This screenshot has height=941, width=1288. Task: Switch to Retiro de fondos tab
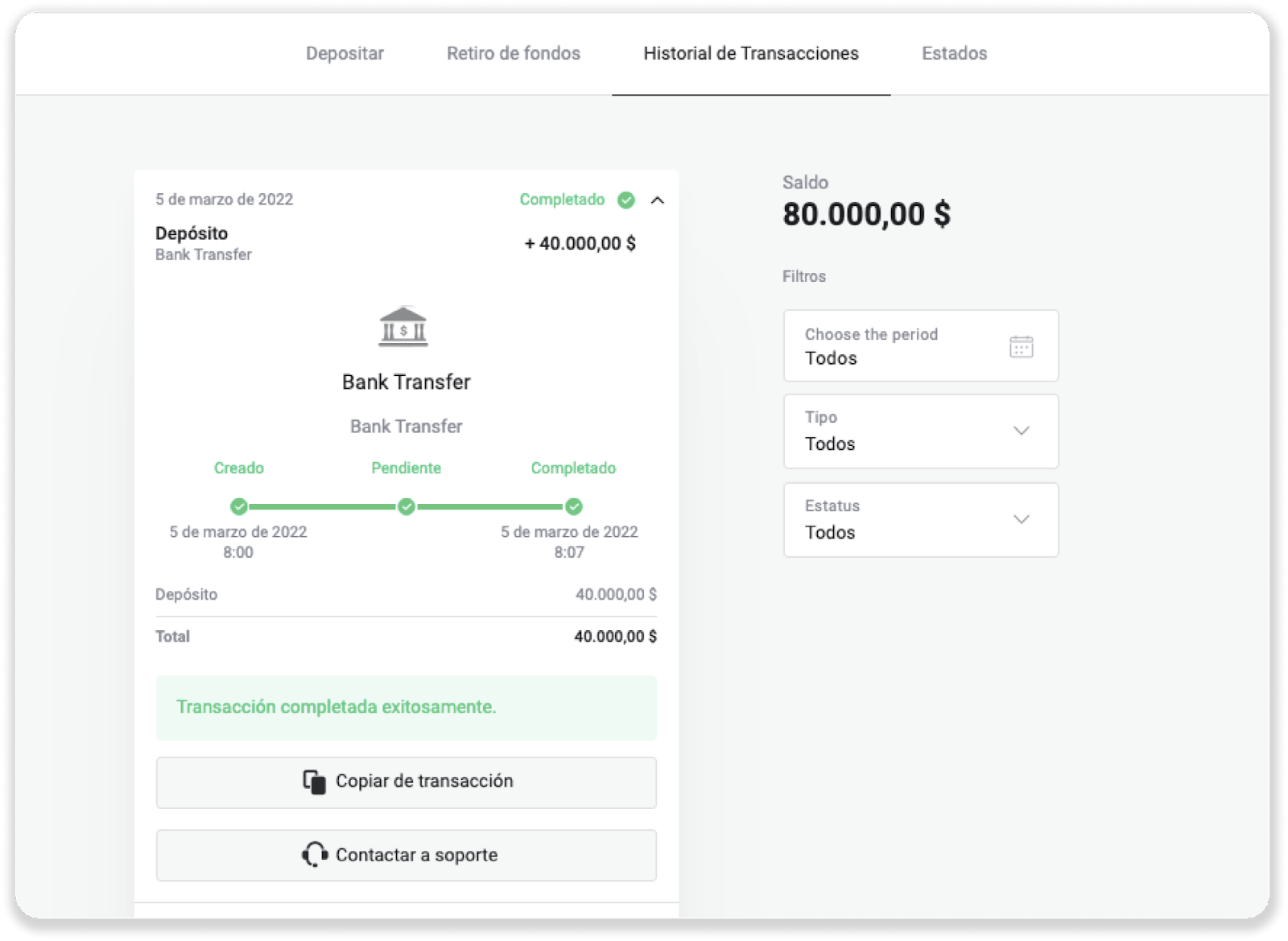pos(514,53)
